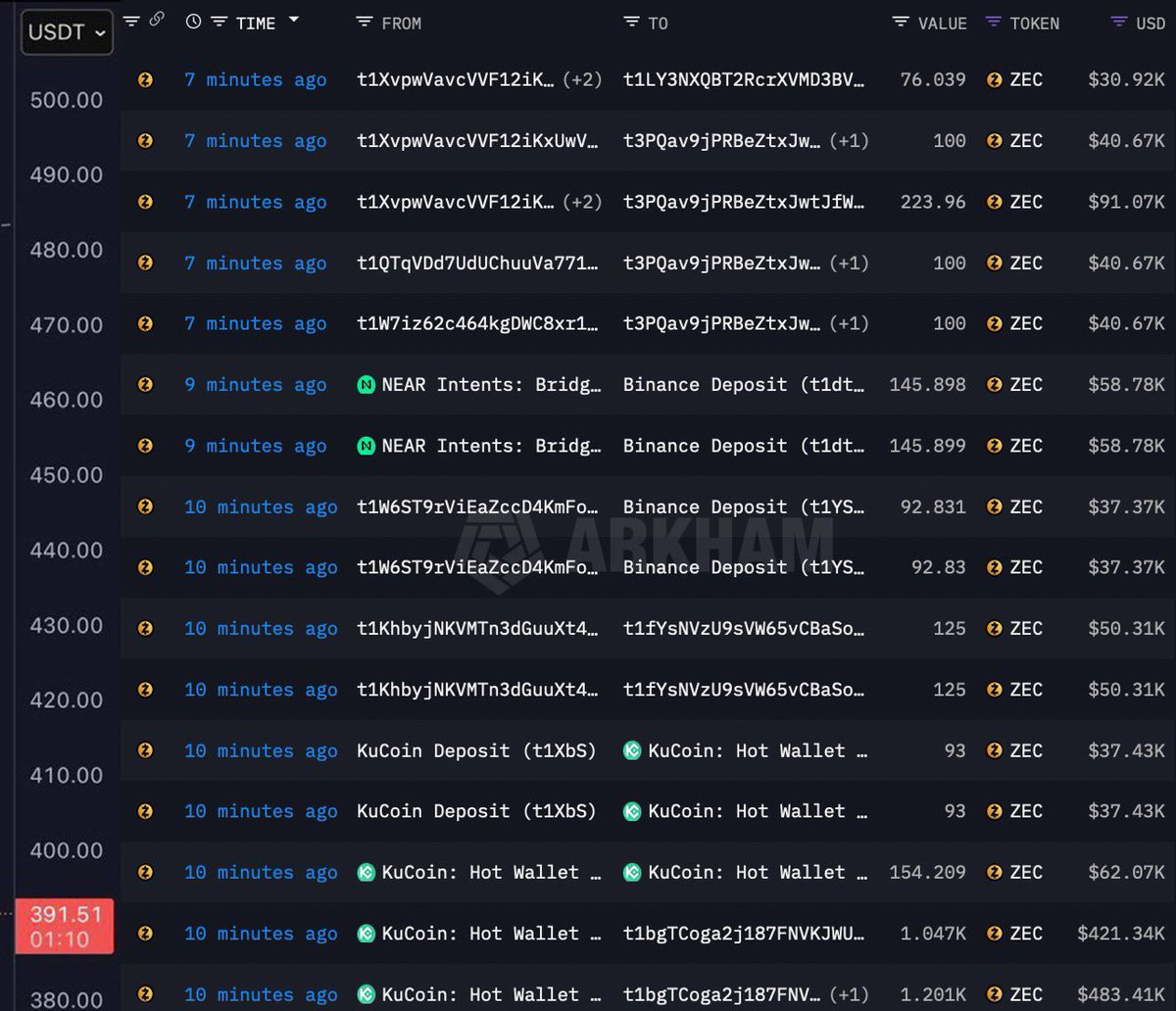The height and width of the screenshot is (1011, 1176).
Task: Click the value 76.039
Action: click(933, 80)
